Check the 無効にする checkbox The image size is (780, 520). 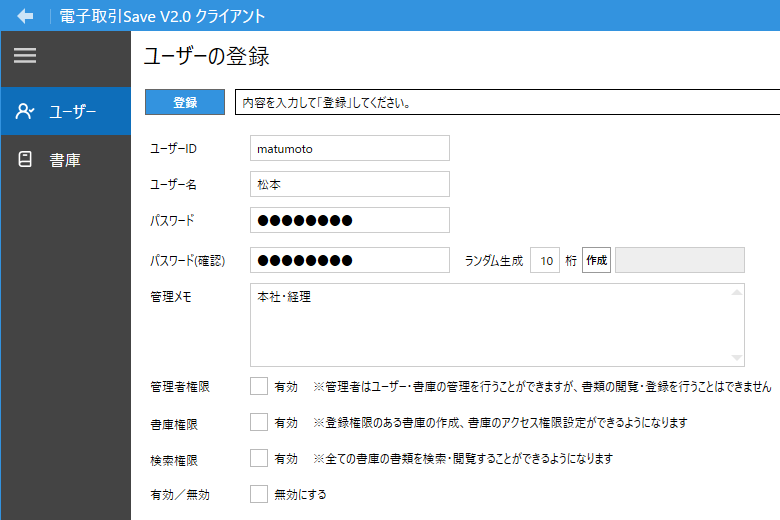[259, 494]
